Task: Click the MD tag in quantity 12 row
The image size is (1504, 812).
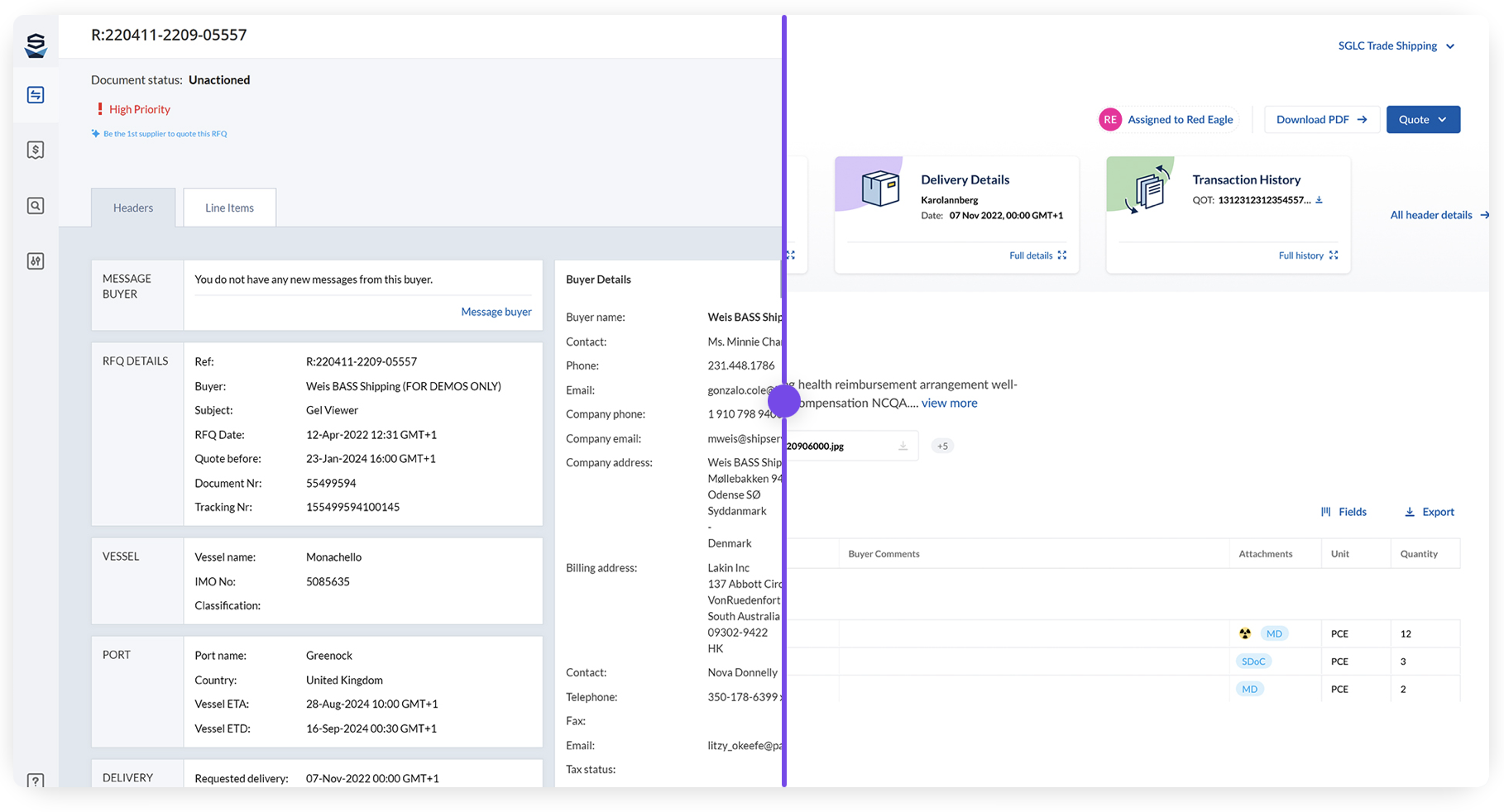Action: (x=1274, y=633)
